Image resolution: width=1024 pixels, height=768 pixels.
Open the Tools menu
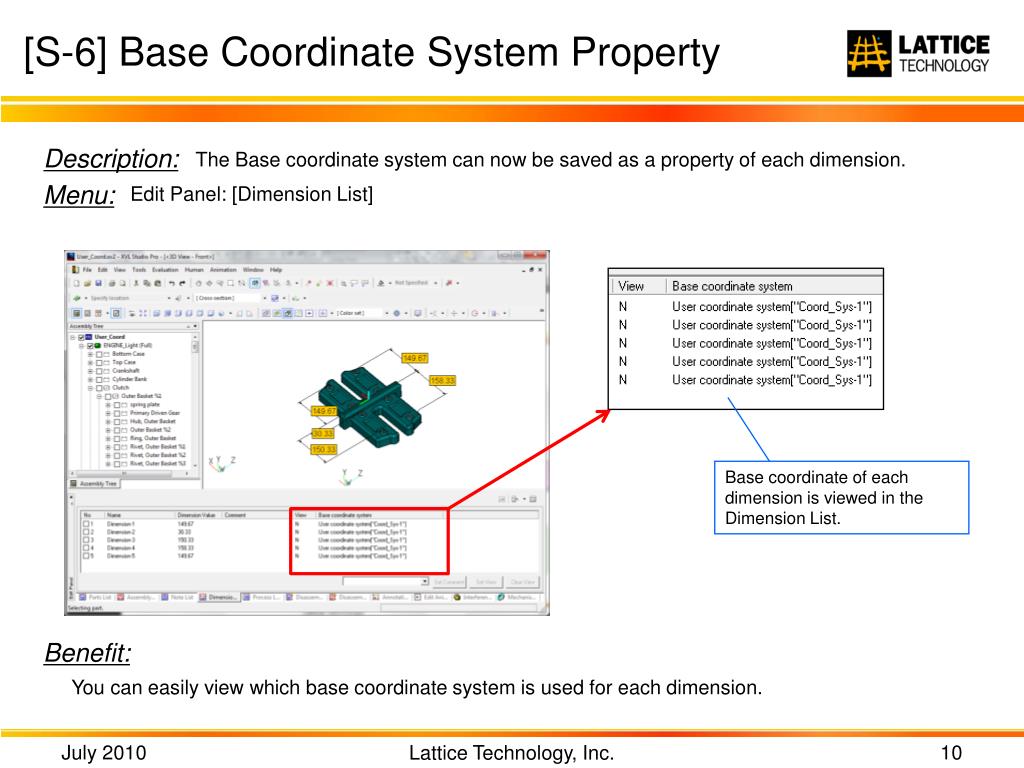(139, 270)
